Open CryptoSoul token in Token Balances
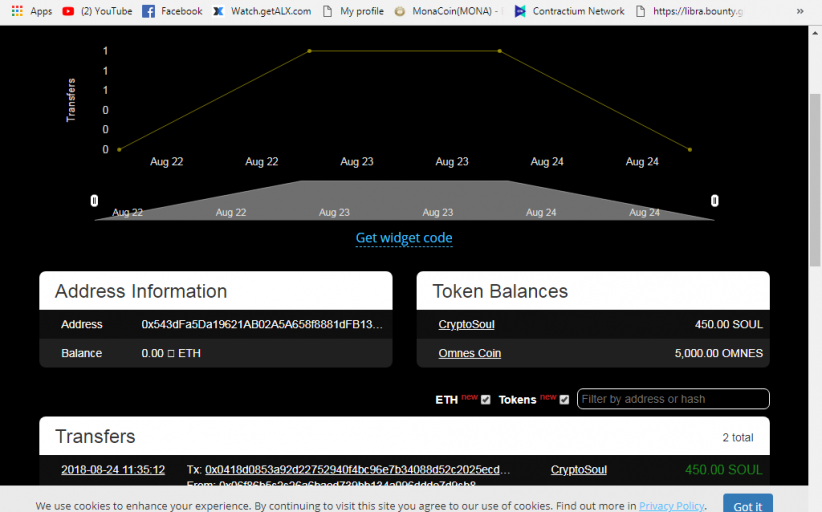The height and width of the screenshot is (512, 822). (x=466, y=325)
